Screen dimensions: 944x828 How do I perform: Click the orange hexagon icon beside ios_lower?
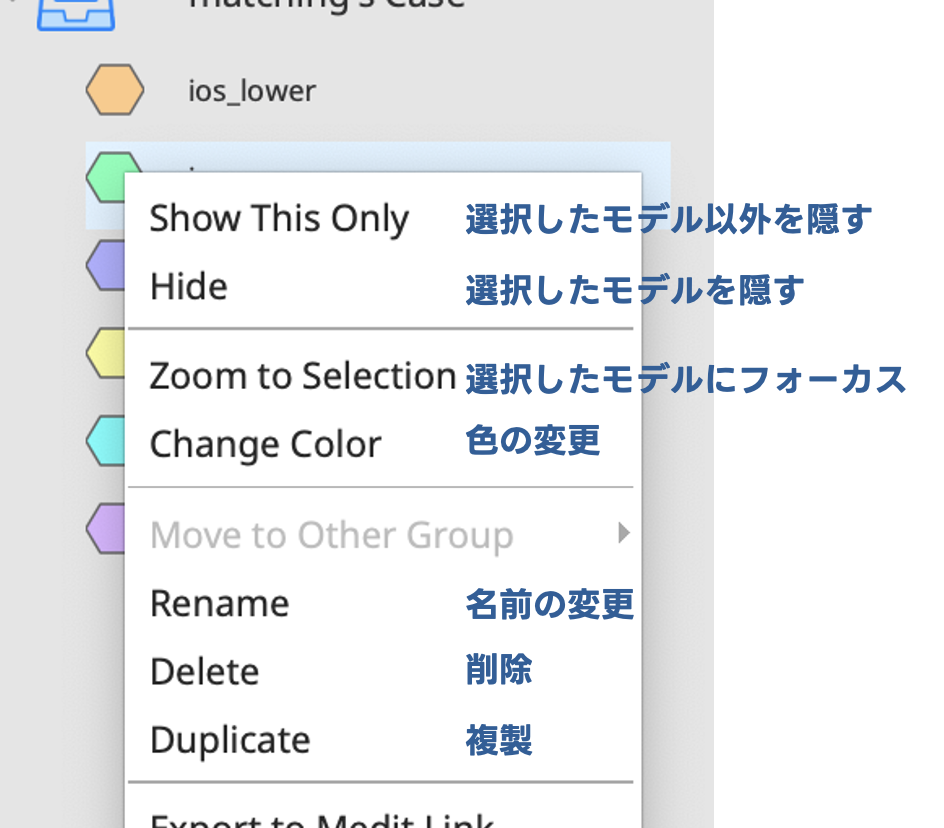[114, 90]
